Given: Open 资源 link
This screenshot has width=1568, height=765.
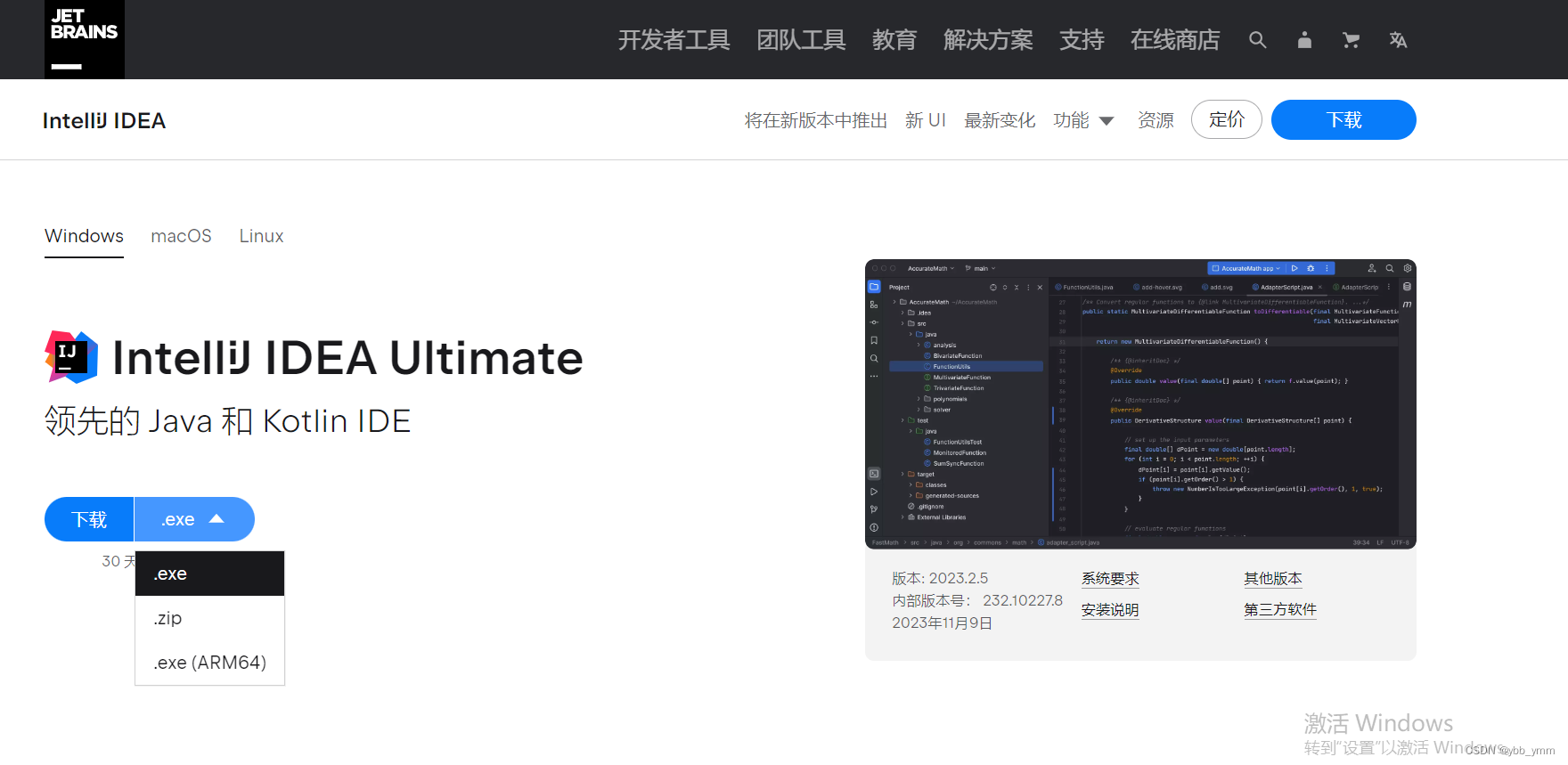Looking at the screenshot, I should pos(1156,120).
